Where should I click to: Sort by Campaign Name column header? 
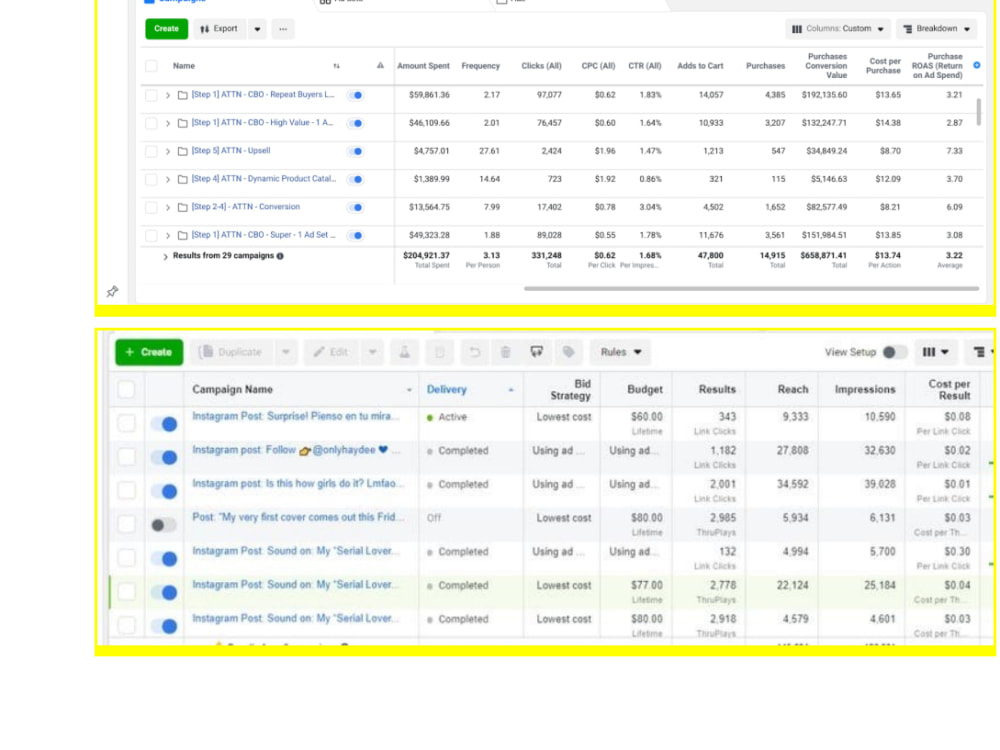pyautogui.click(x=233, y=390)
